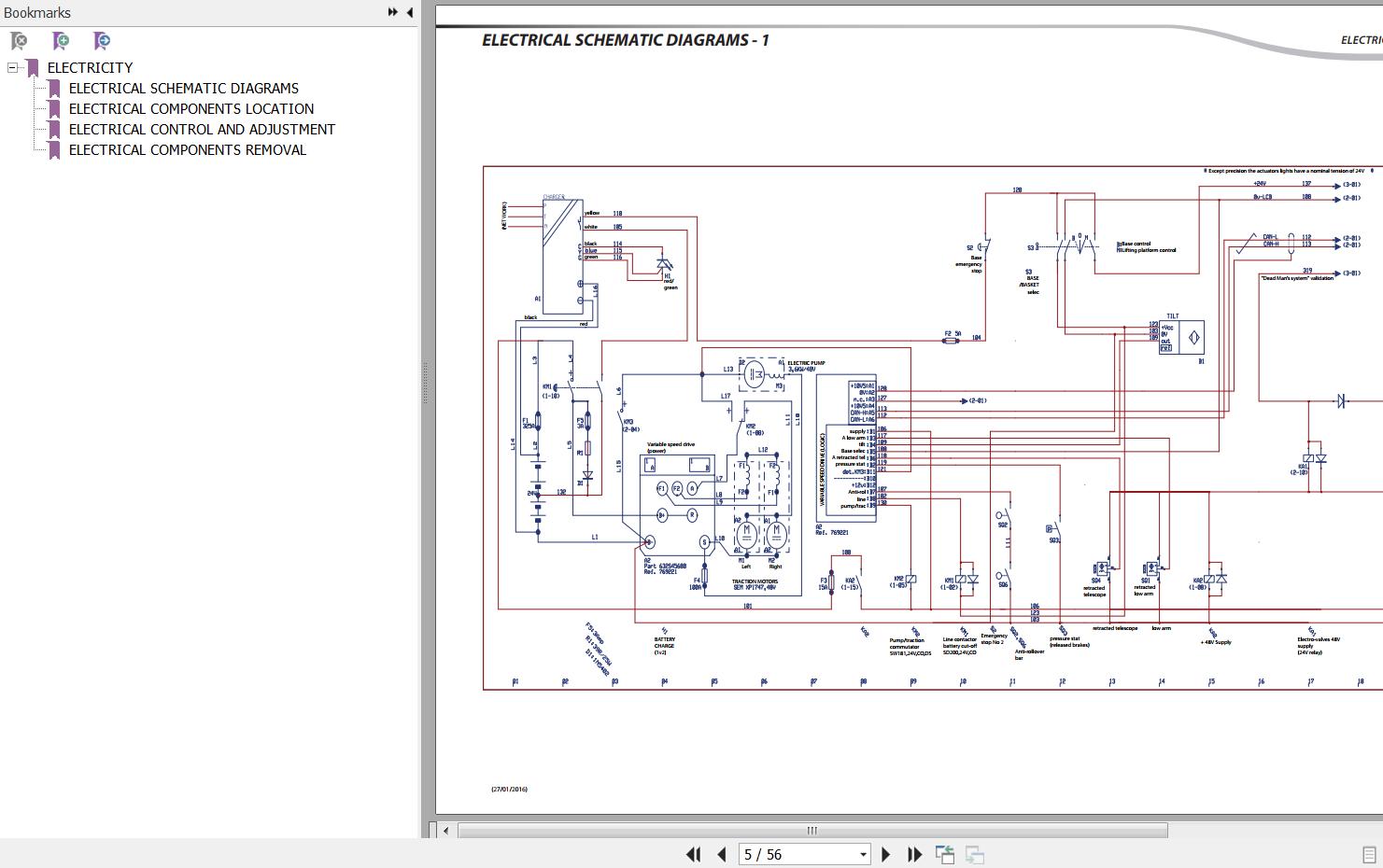
Task: Click the horizontal scrollbar thumb
Action: click(x=812, y=831)
